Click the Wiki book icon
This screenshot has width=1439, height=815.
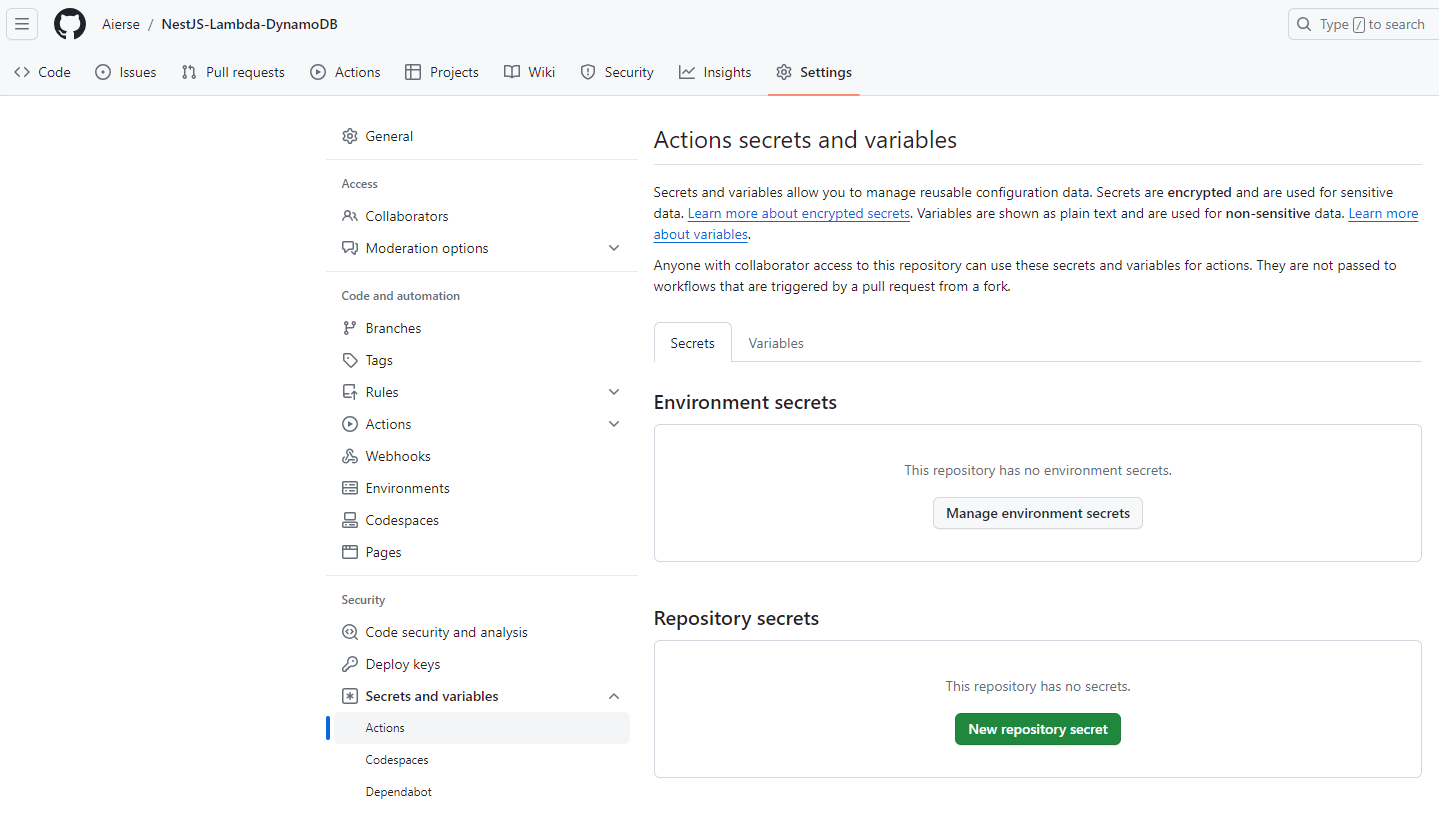point(512,72)
